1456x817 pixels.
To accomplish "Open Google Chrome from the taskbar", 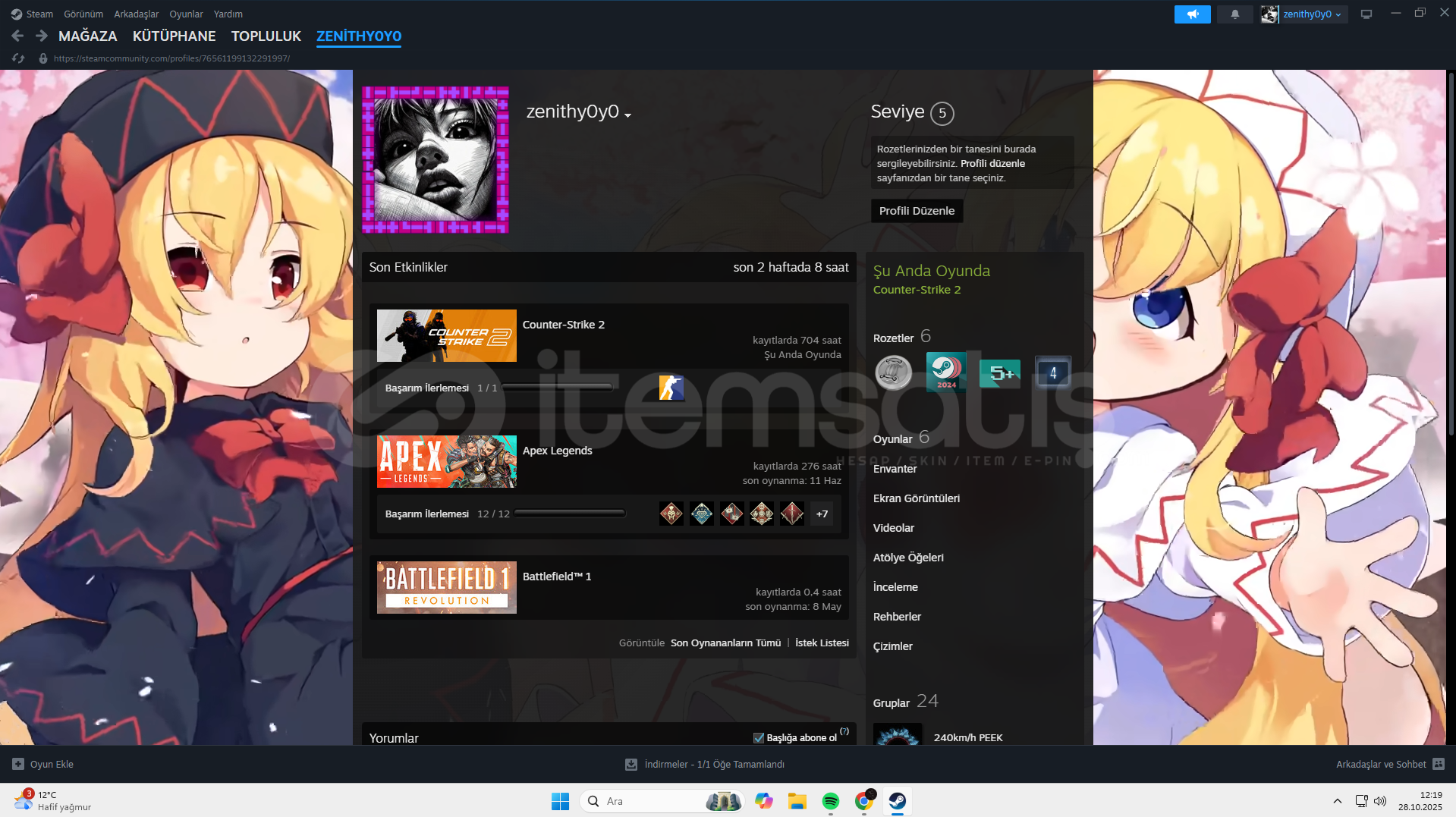I will (864, 801).
